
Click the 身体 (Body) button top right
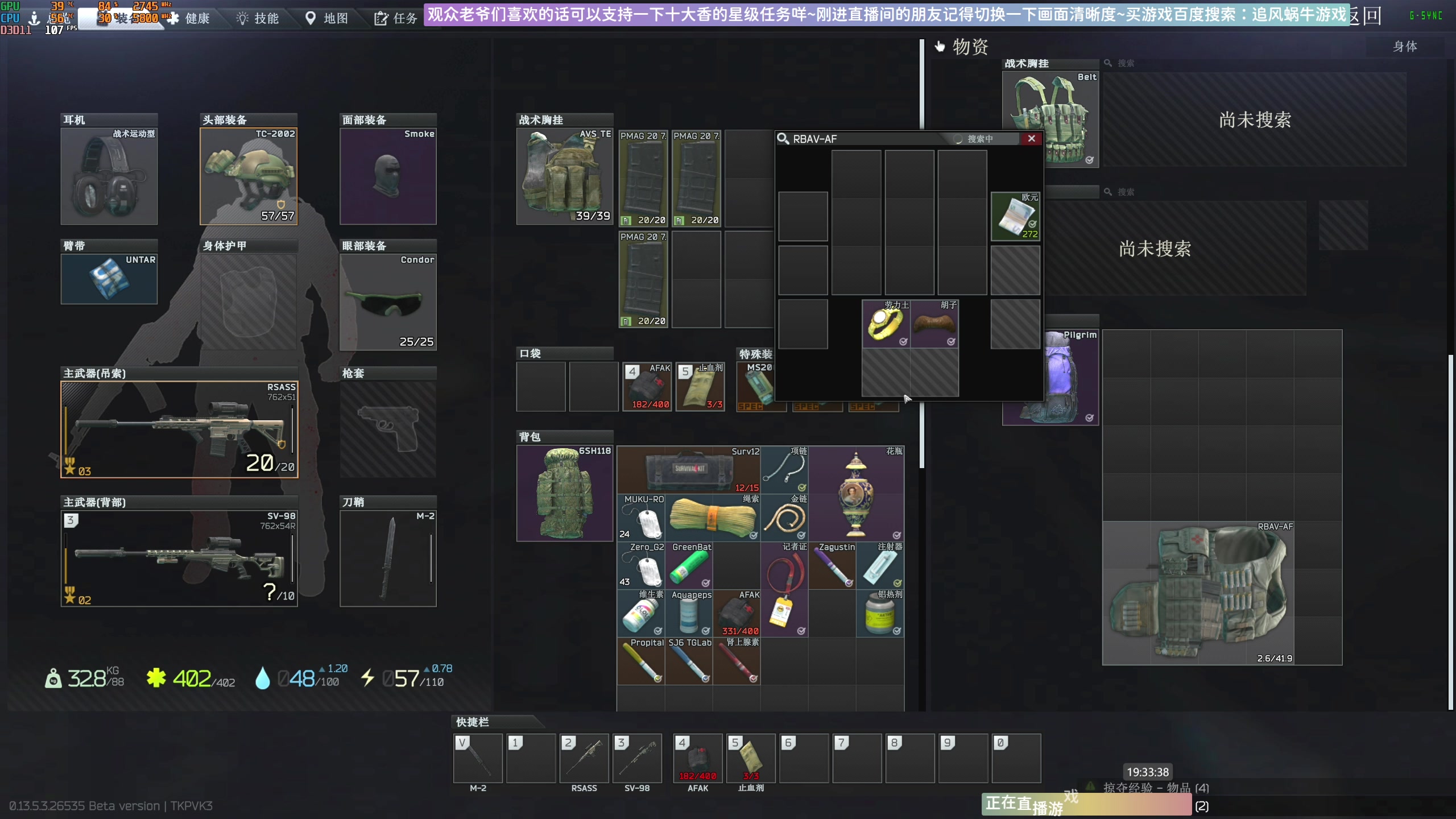pyautogui.click(x=1404, y=47)
